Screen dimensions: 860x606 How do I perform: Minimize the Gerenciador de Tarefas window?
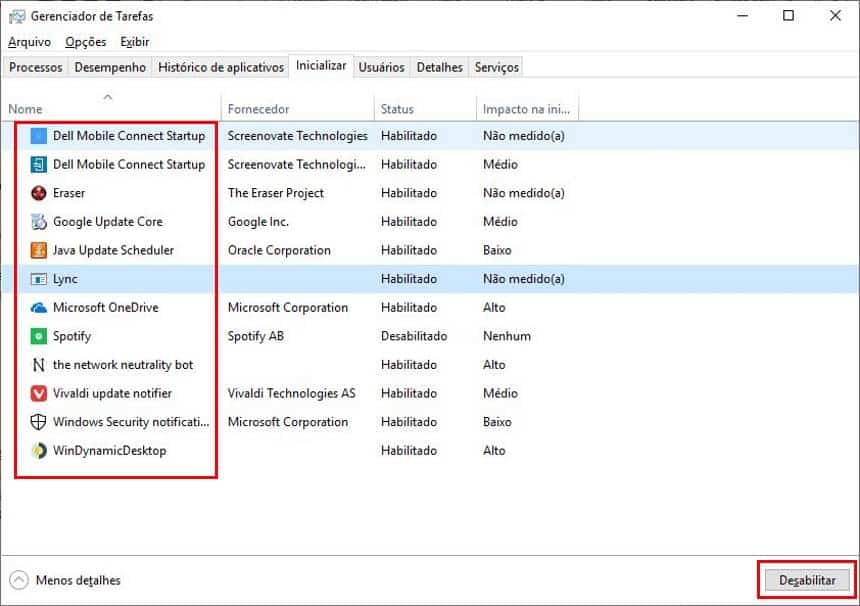pos(743,15)
